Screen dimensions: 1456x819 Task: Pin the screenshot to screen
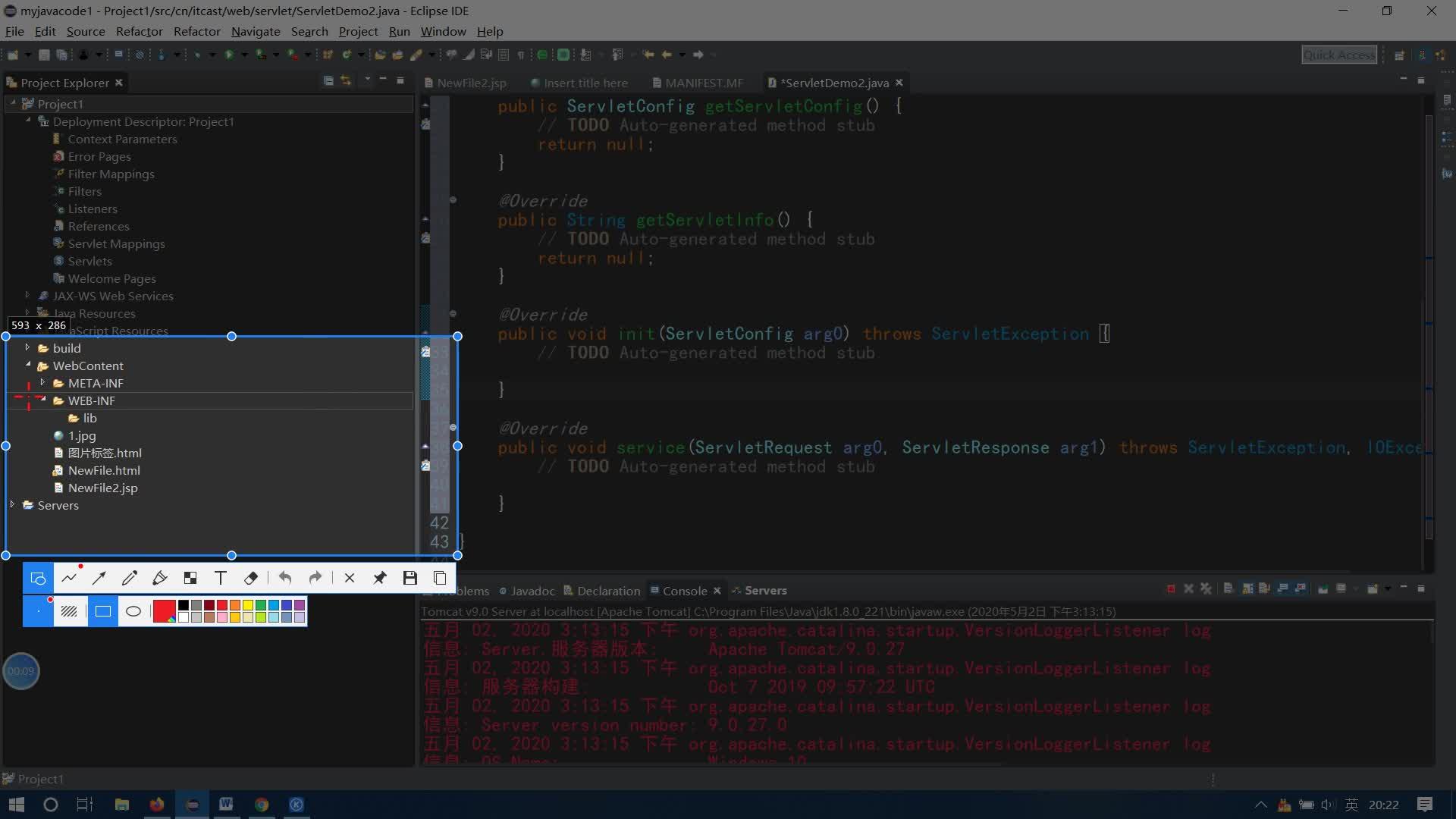(380, 579)
